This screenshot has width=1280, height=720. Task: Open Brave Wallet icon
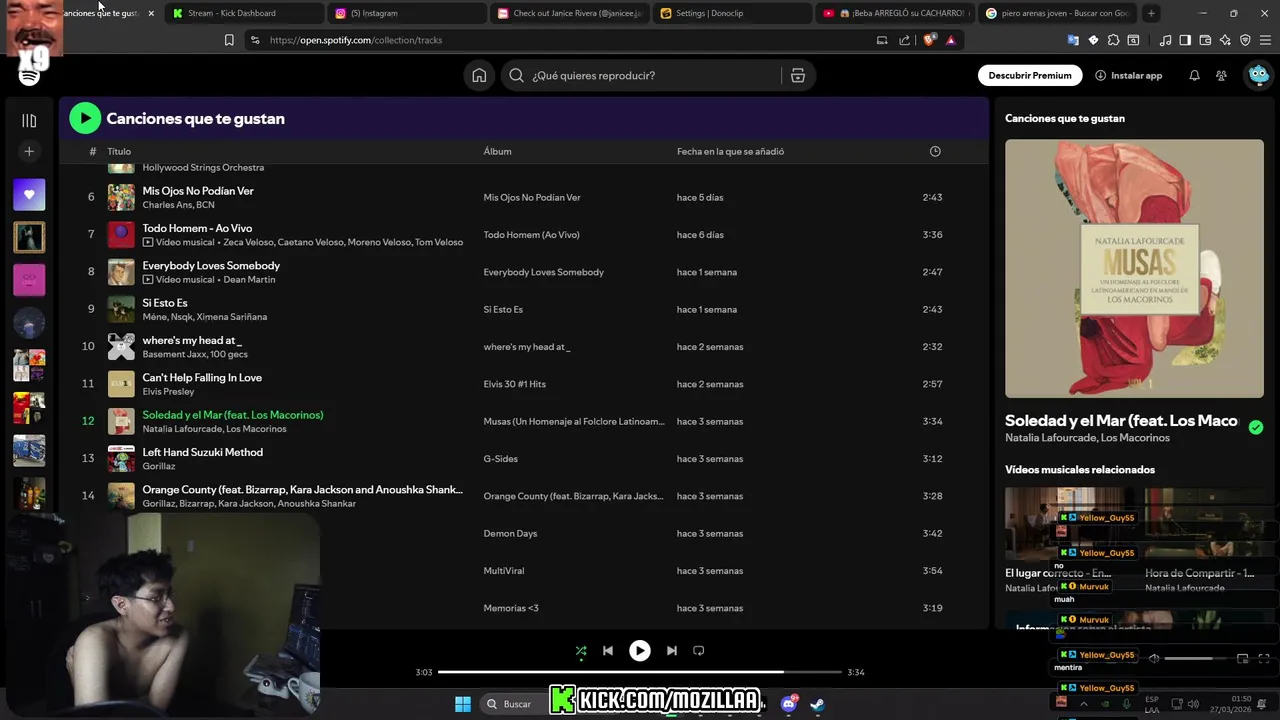tap(1205, 40)
